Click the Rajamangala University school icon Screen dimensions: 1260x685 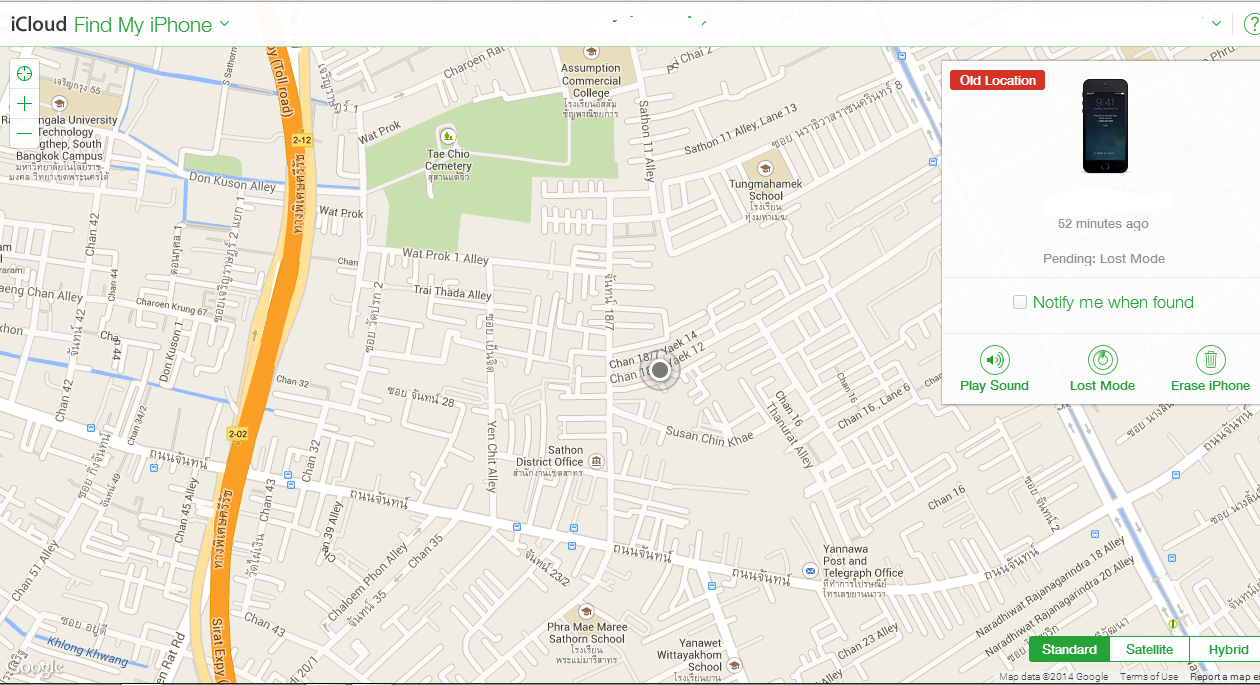59,103
